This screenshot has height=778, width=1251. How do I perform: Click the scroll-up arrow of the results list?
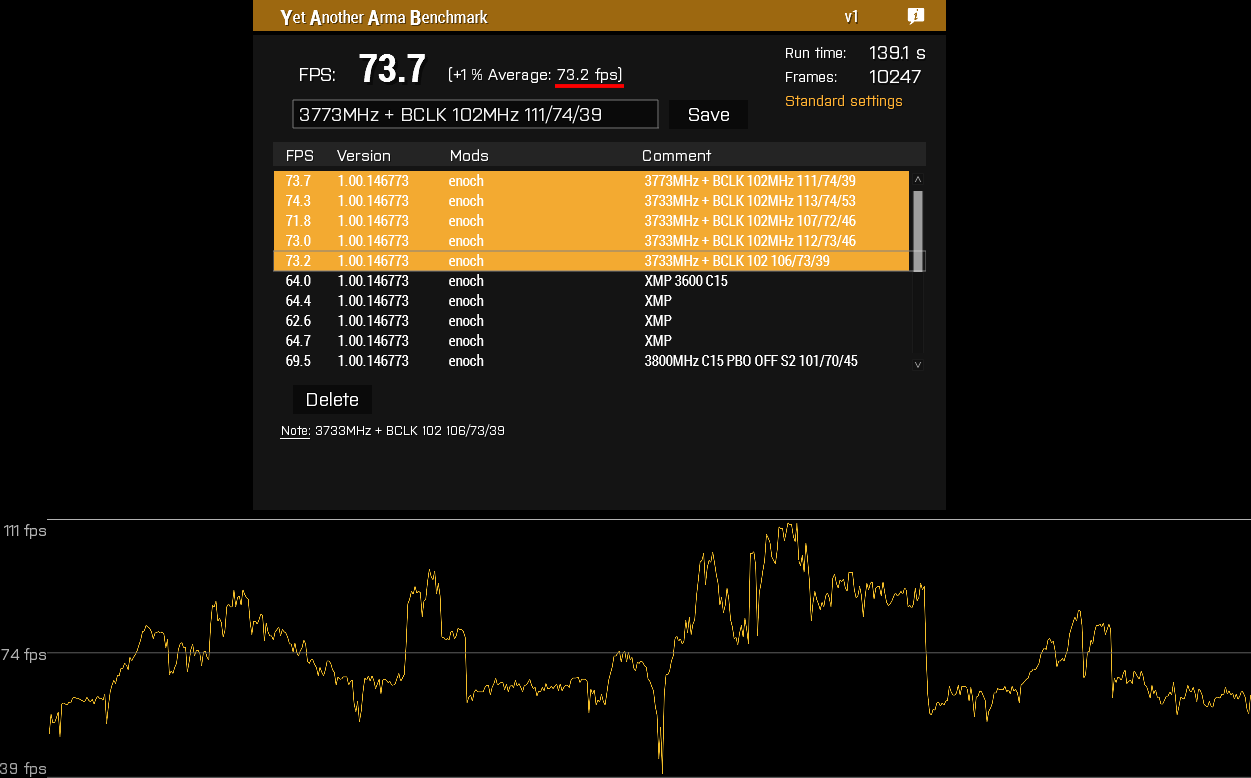tap(918, 180)
